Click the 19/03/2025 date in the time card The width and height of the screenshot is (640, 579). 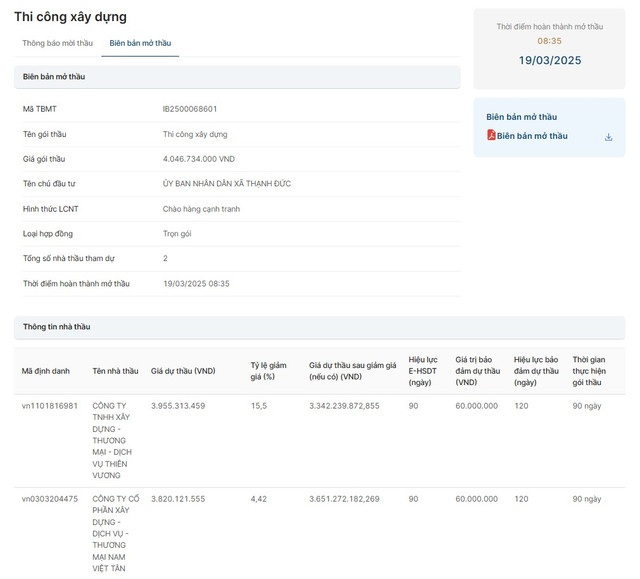[549, 60]
